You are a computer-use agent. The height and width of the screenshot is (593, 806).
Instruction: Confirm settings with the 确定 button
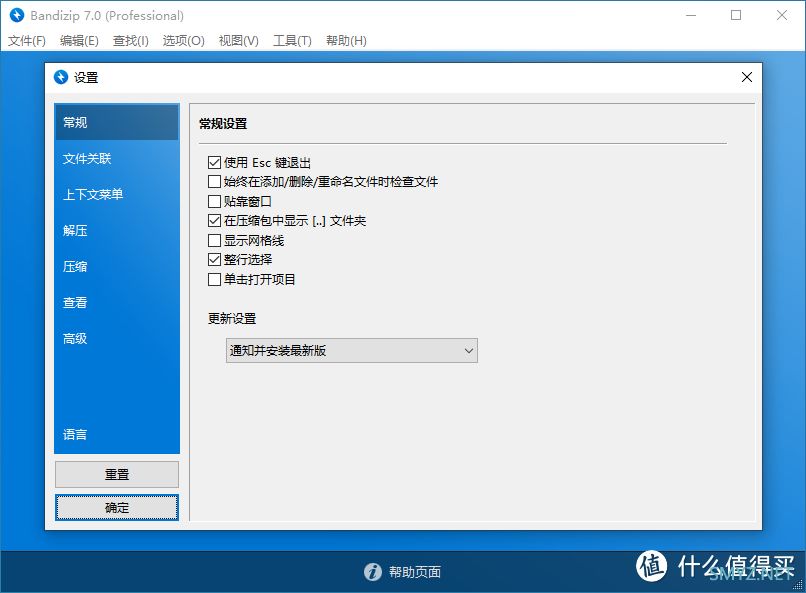coord(117,508)
